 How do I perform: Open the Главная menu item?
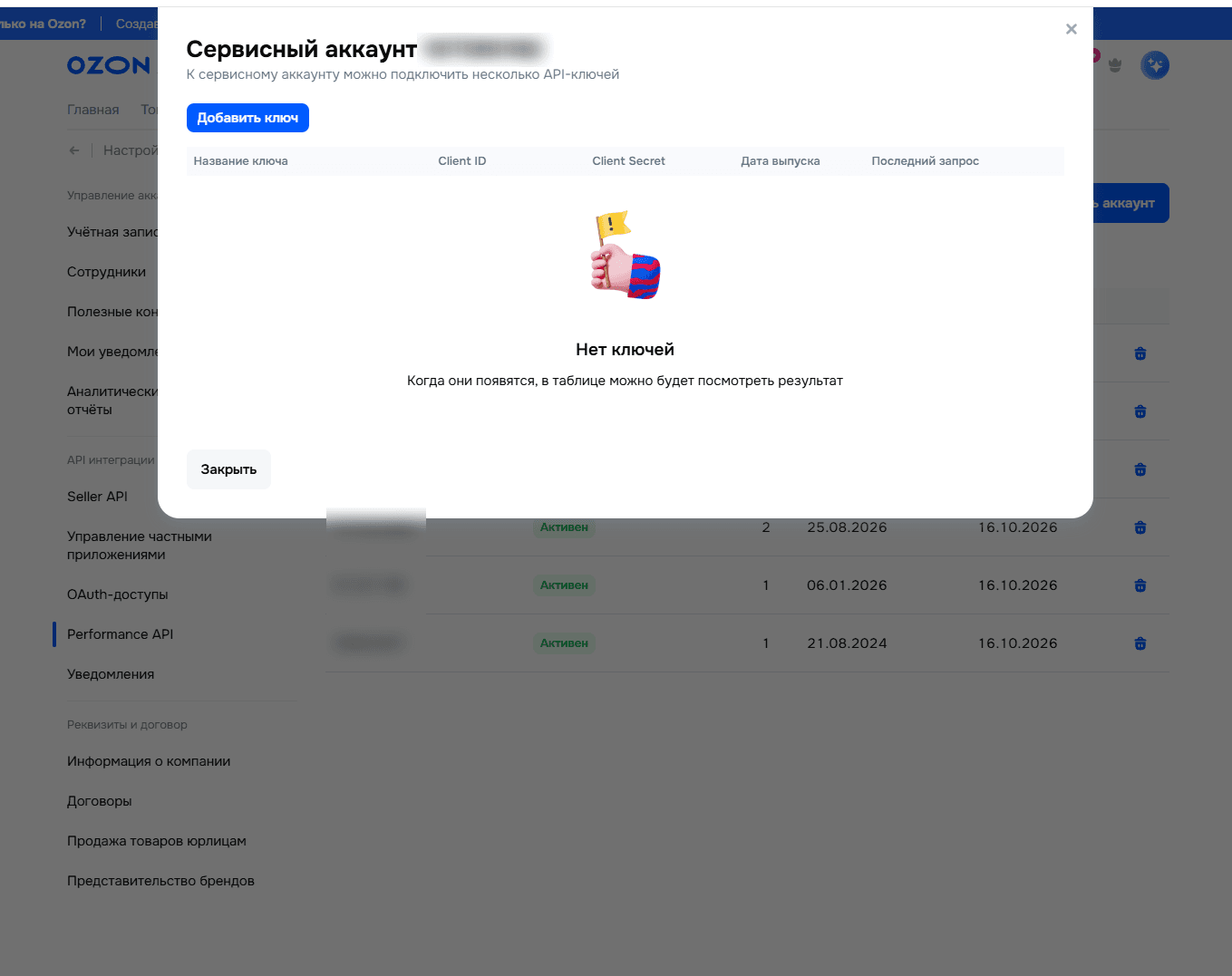(x=93, y=110)
